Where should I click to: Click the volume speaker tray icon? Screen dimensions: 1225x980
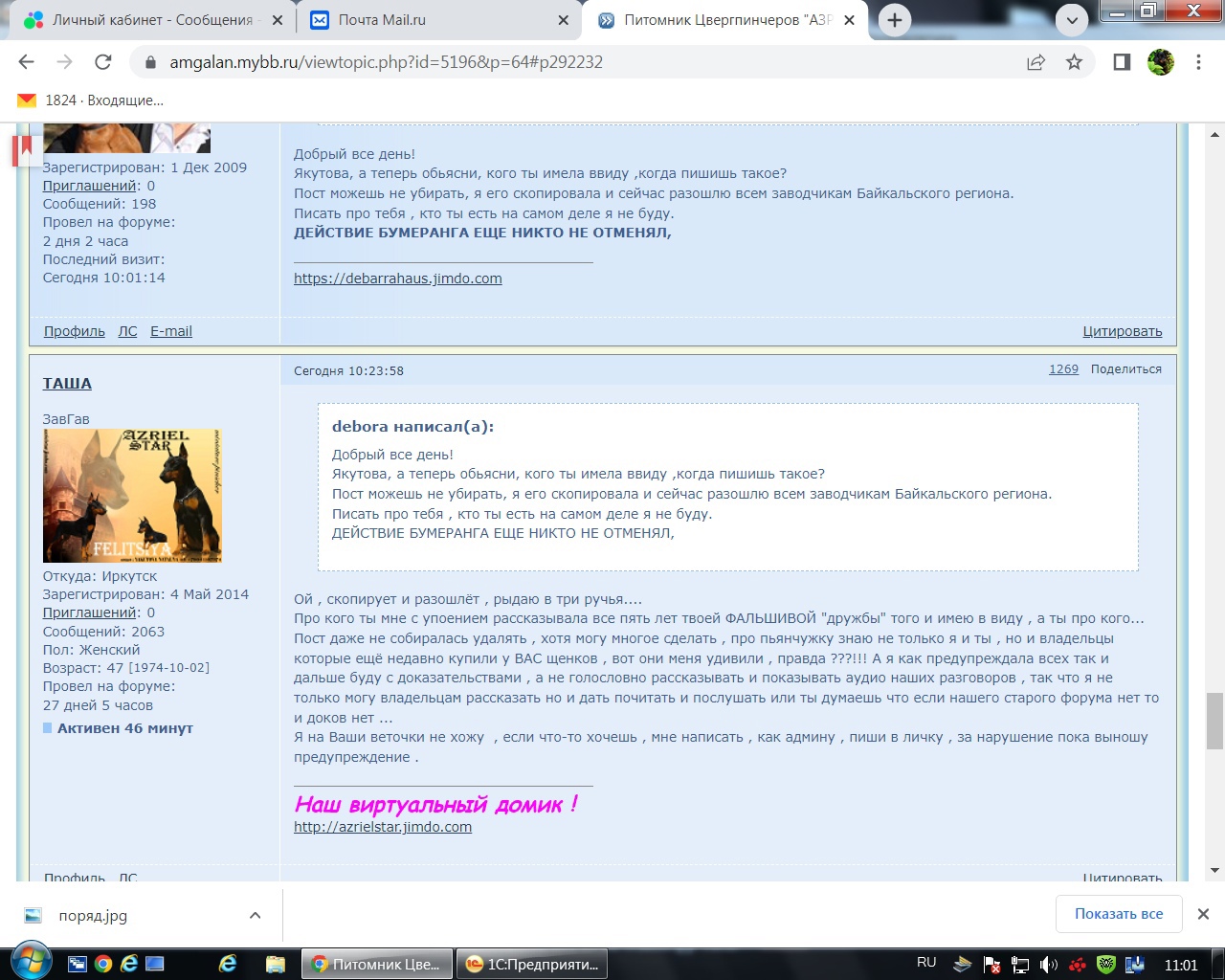click(1049, 965)
